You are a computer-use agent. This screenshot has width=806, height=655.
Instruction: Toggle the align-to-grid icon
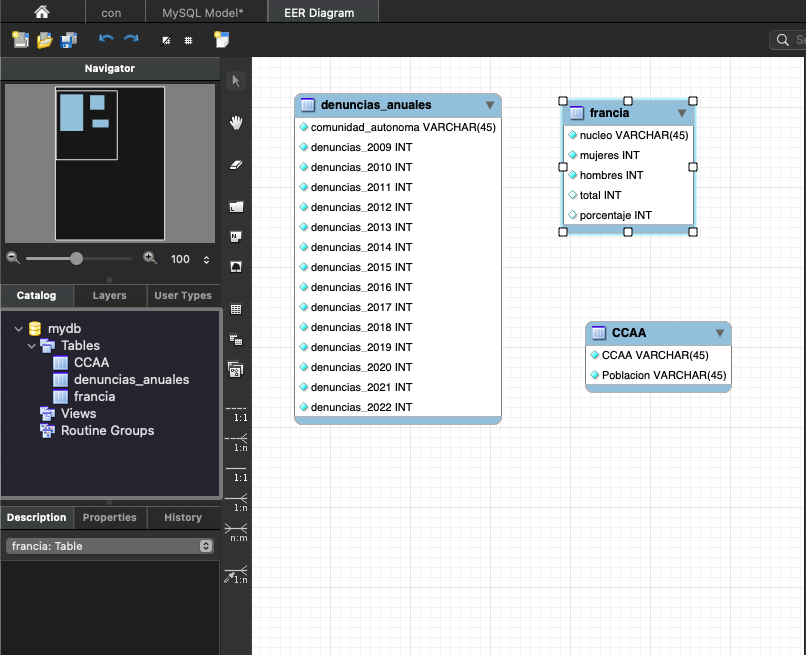[x=188, y=41]
